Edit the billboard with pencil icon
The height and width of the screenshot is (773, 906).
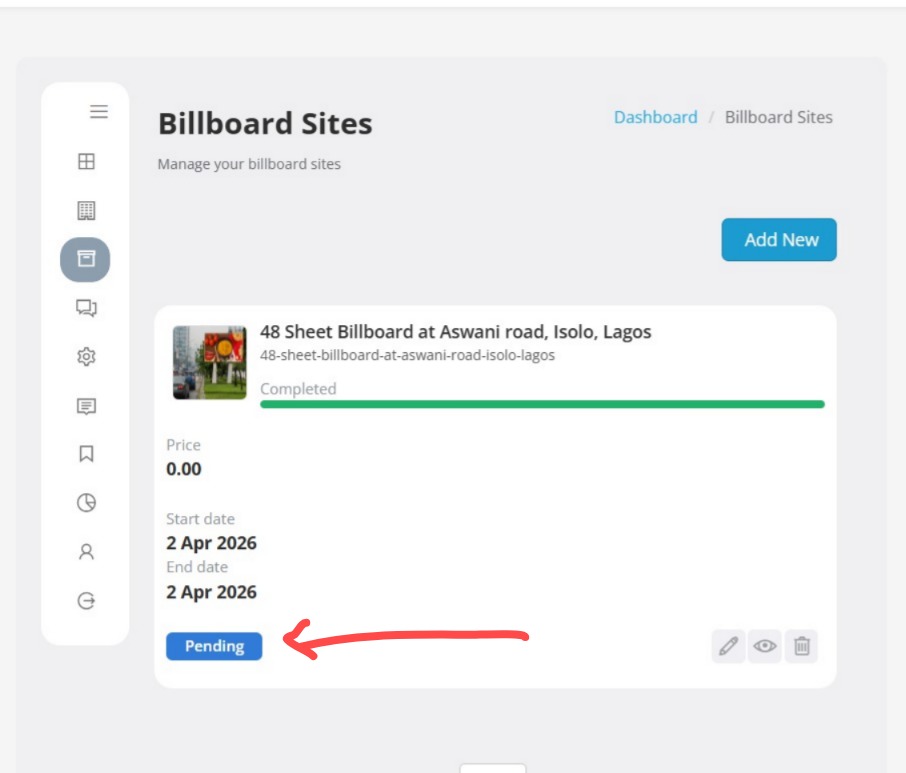point(728,647)
